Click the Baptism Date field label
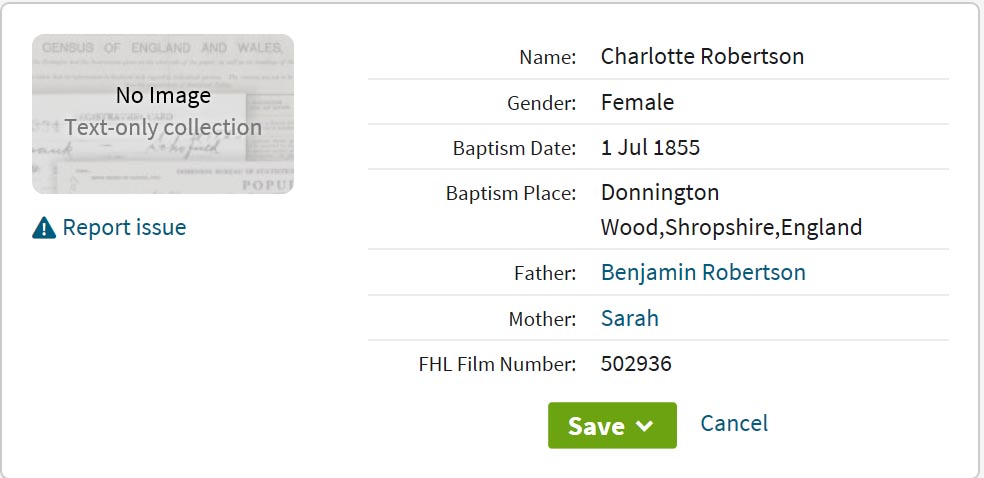Viewport: 984px width, 478px height. click(514, 149)
